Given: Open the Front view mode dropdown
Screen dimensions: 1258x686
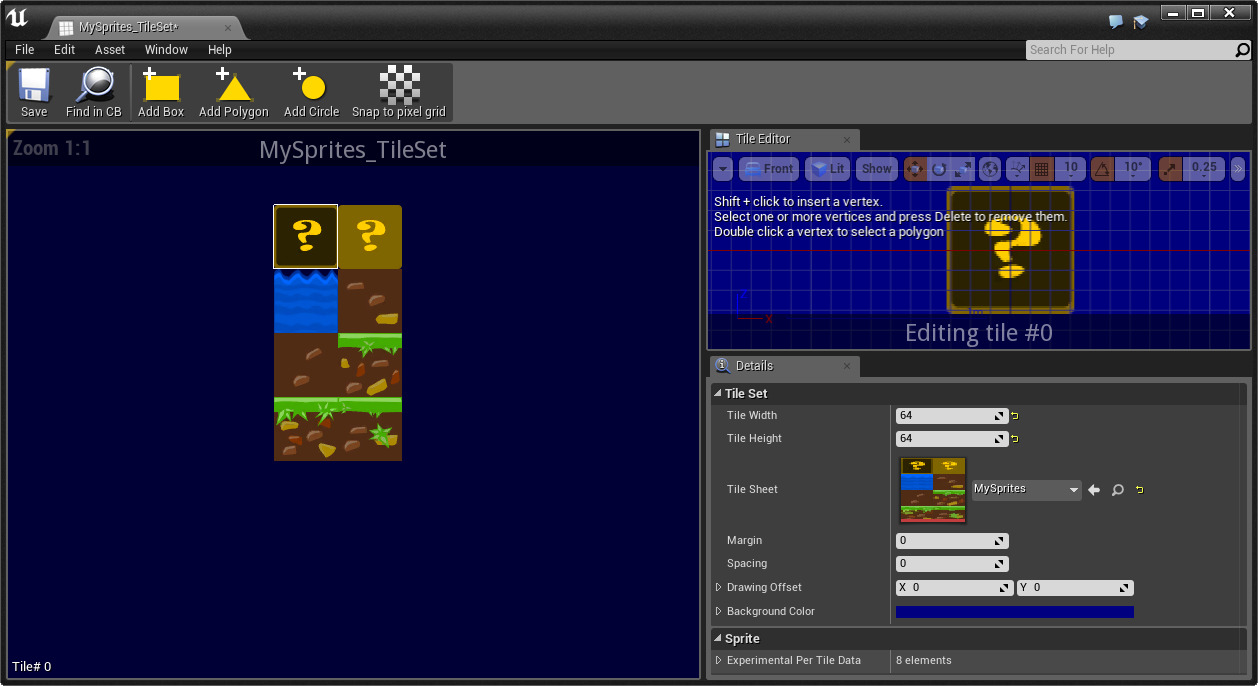Looking at the screenshot, I should (x=769, y=169).
